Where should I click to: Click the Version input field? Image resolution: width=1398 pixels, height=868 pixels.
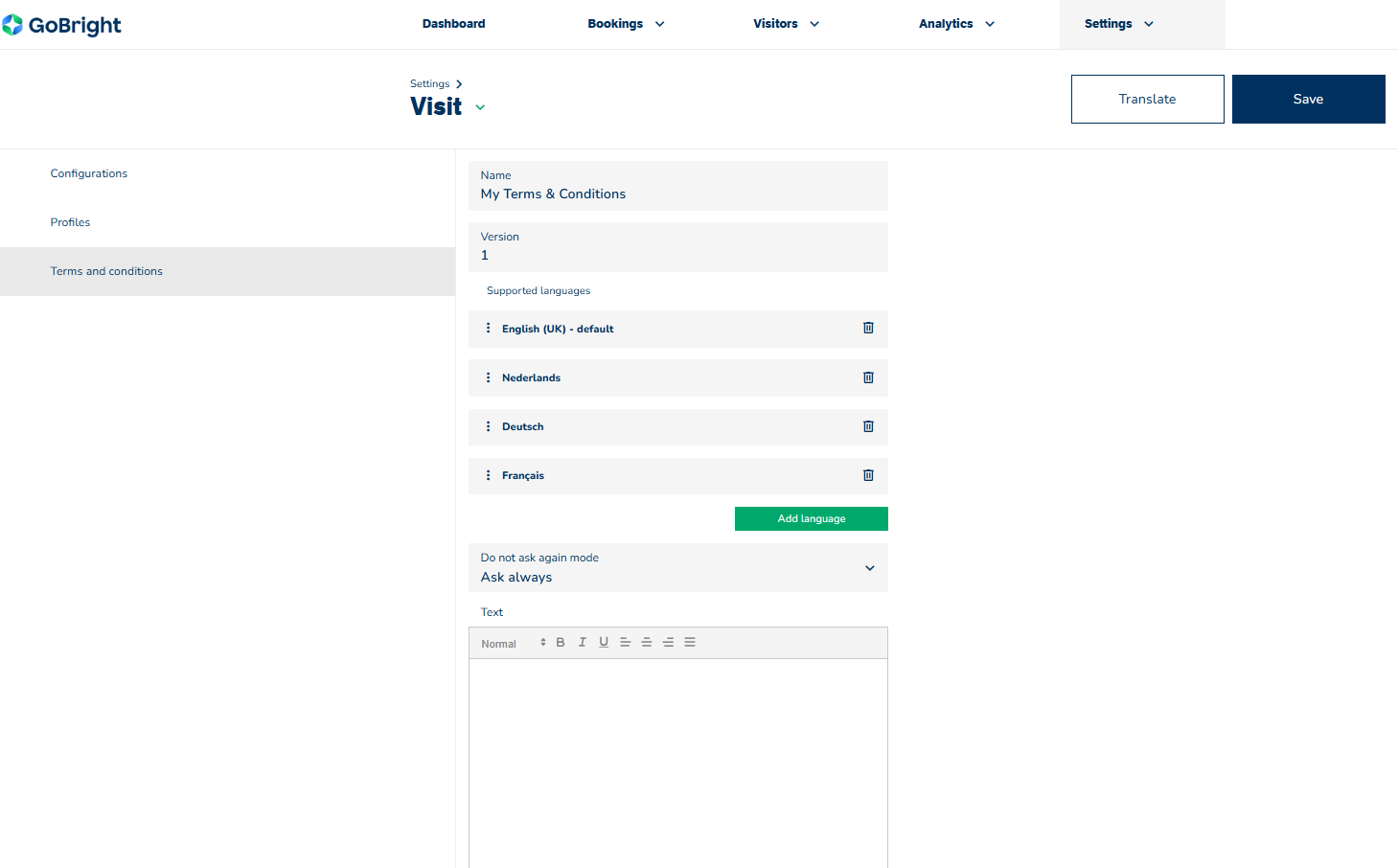tap(678, 247)
